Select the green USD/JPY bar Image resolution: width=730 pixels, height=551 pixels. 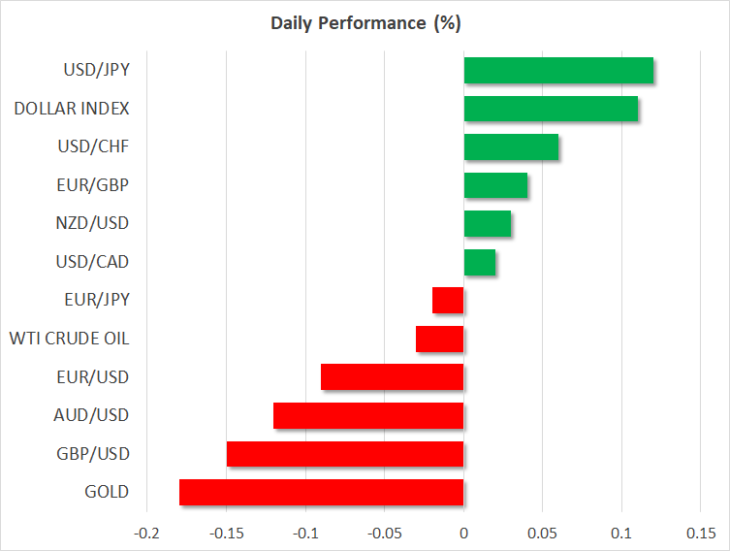(x=559, y=70)
